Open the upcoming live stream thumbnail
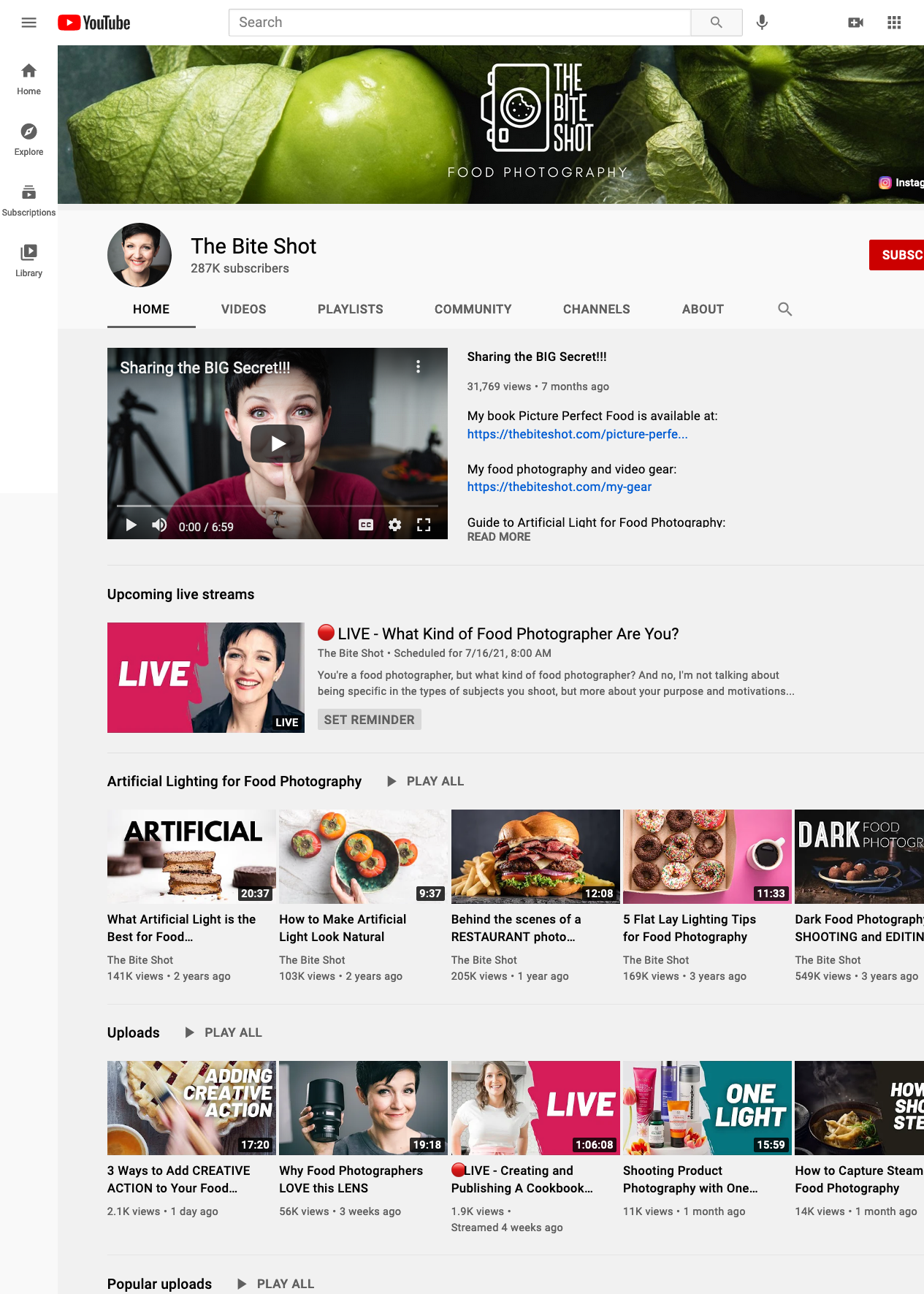The width and height of the screenshot is (924, 1294). point(206,677)
